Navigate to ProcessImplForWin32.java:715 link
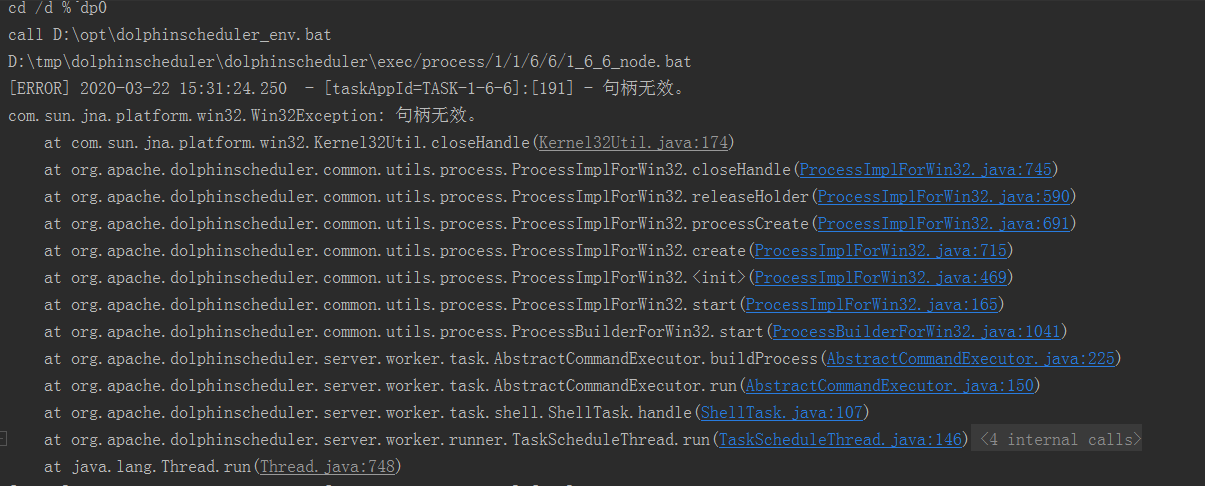 click(879, 250)
